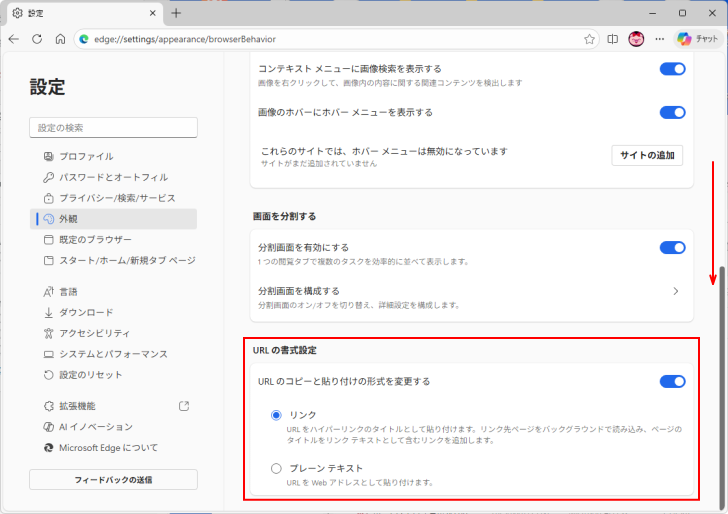The height and width of the screenshot is (514, 728).
Task: Open a new tab with the plus button
Action: (x=176, y=13)
